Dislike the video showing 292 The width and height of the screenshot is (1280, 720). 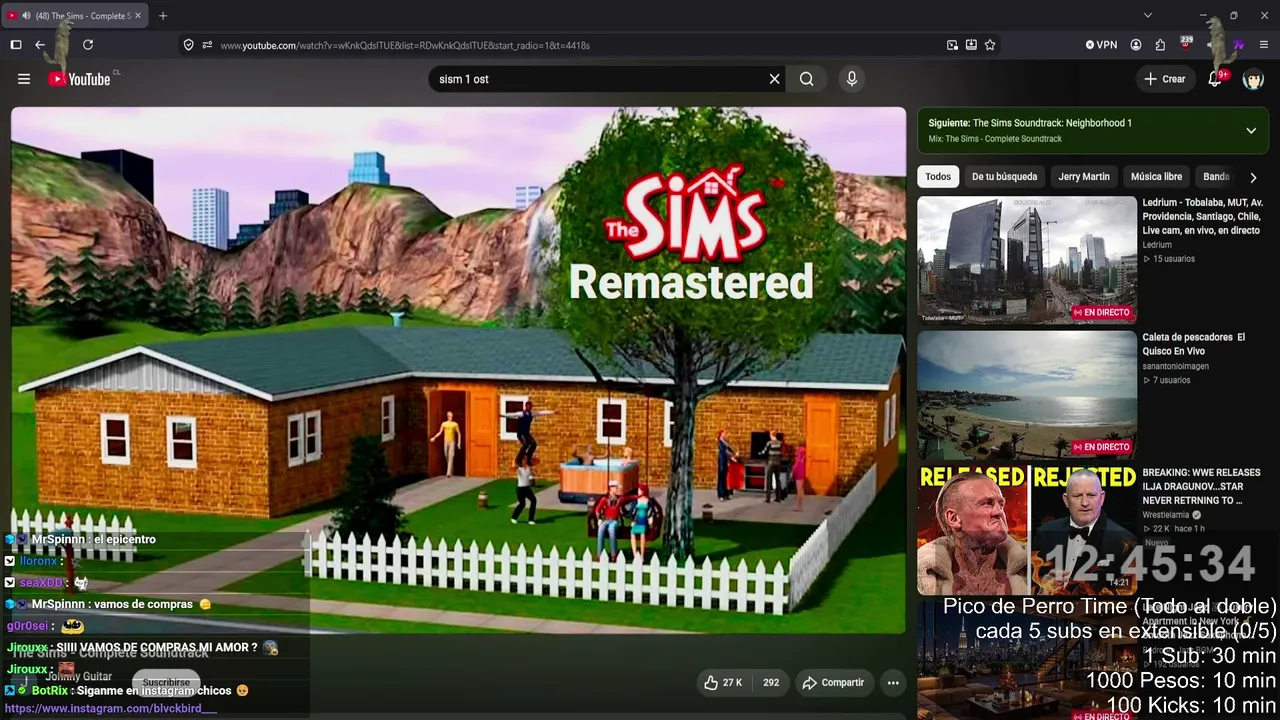(x=770, y=683)
